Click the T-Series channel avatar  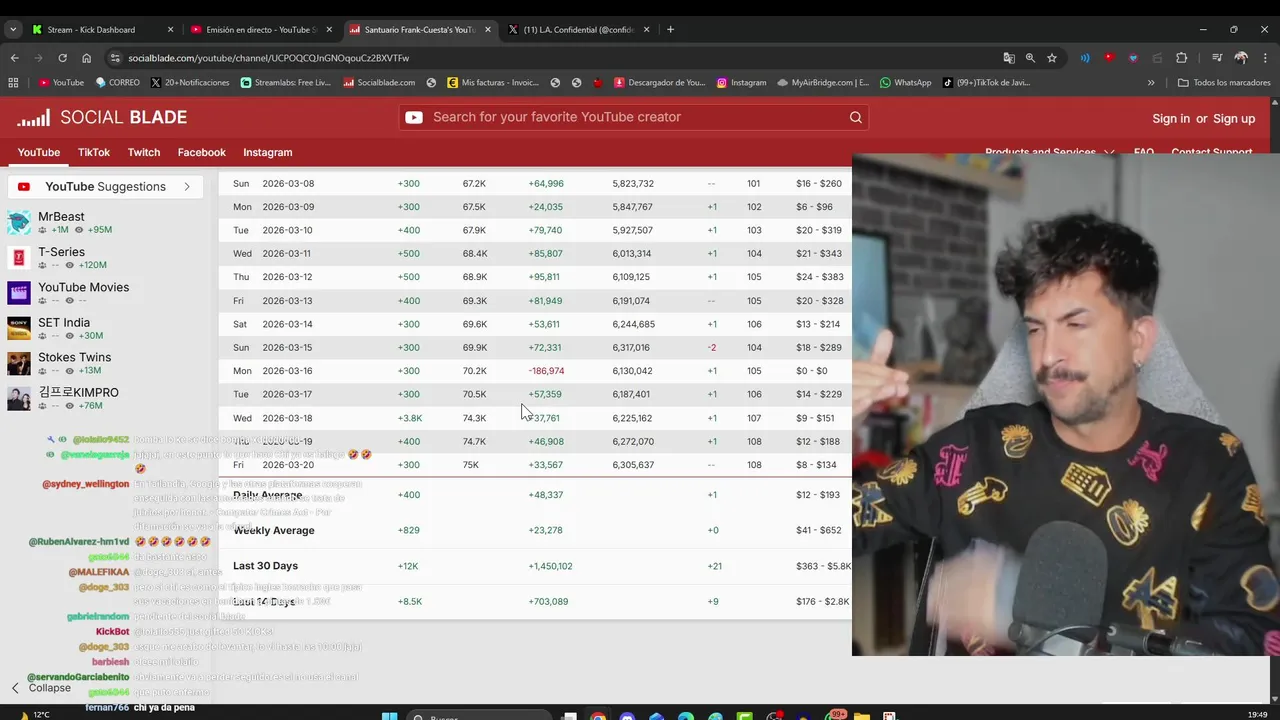[x=19, y=258]
